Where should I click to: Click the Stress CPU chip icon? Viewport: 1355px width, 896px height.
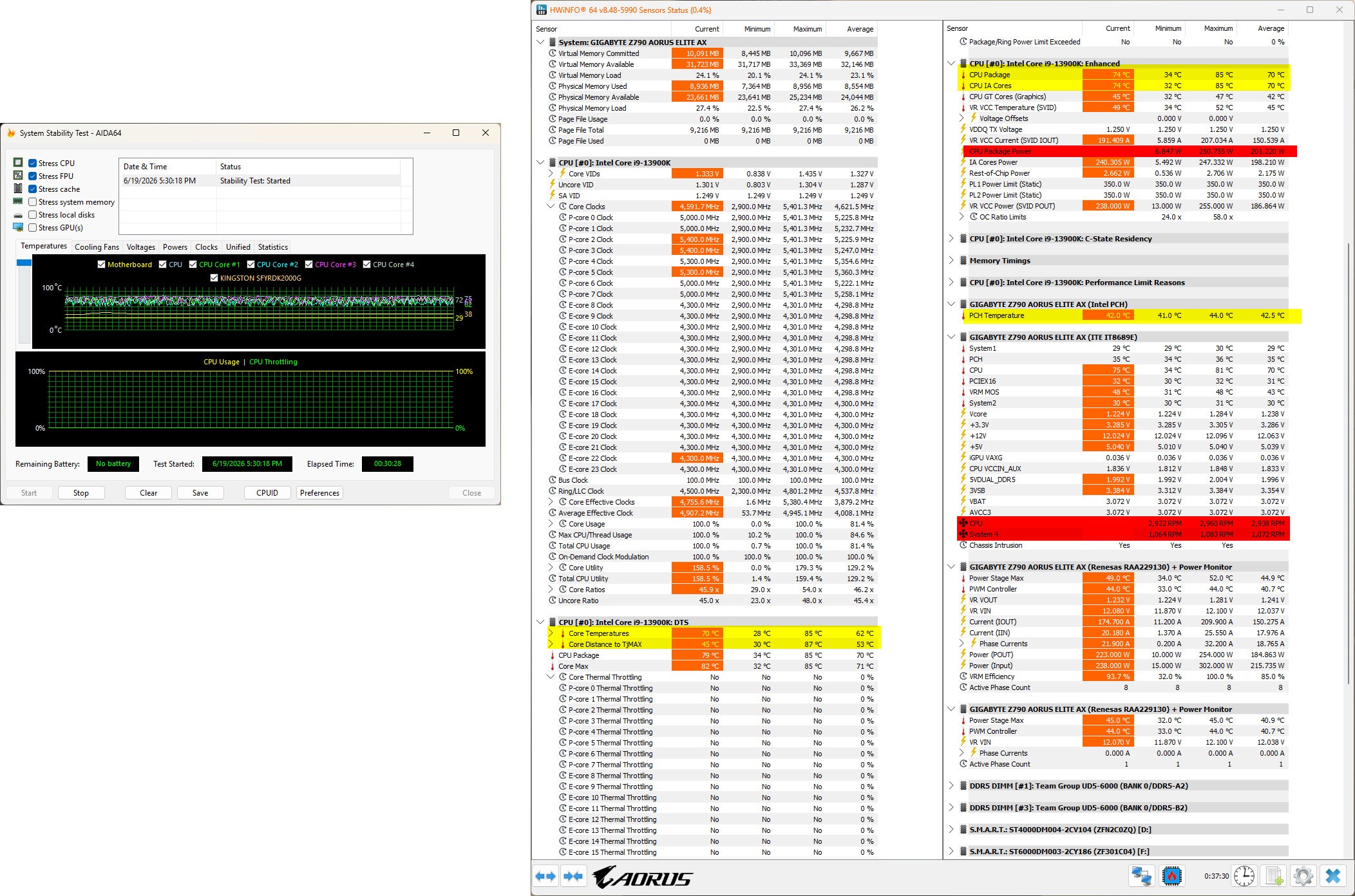pos(18,163)
